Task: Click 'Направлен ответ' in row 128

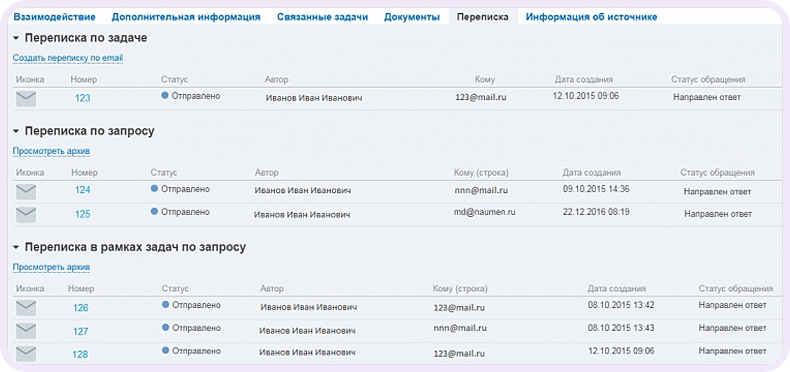Action: pos(733,351)
